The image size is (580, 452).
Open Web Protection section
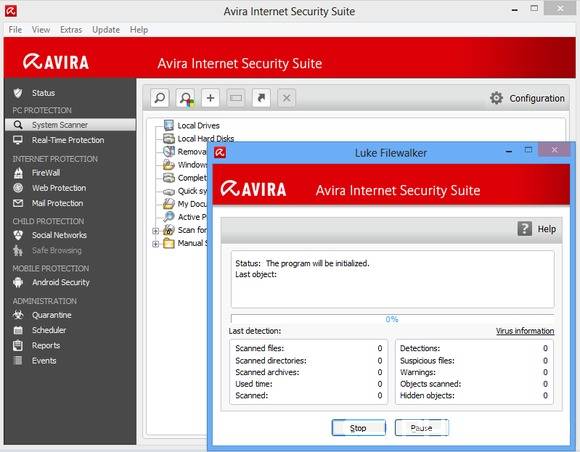(59, 188)
